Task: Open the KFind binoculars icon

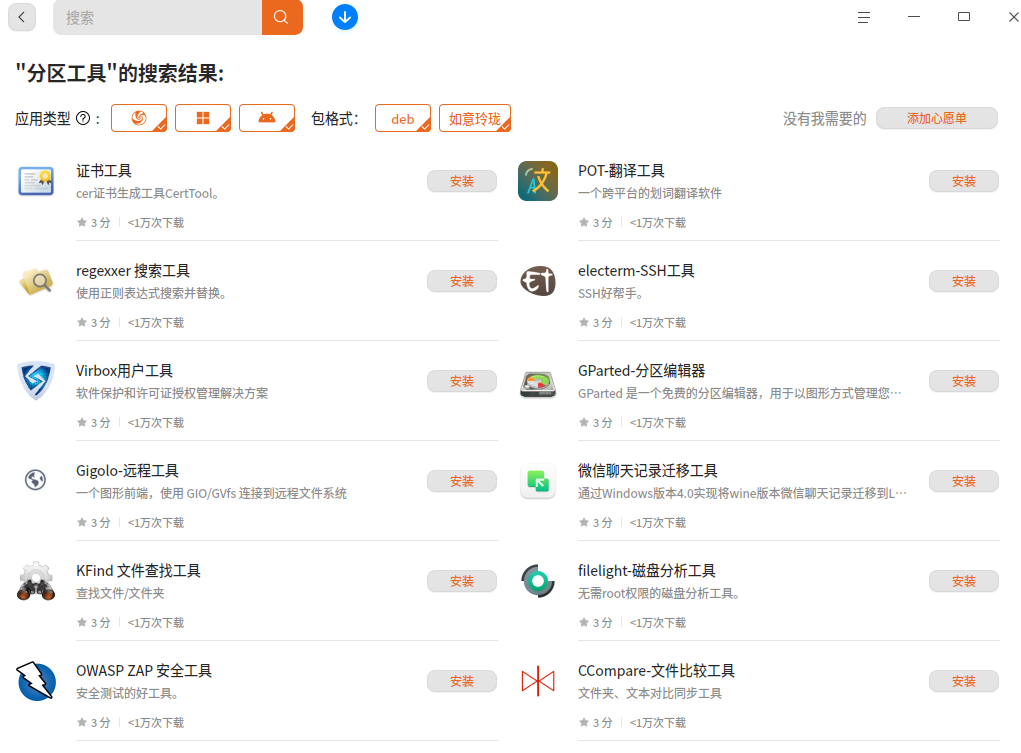Action: [36, 581]
